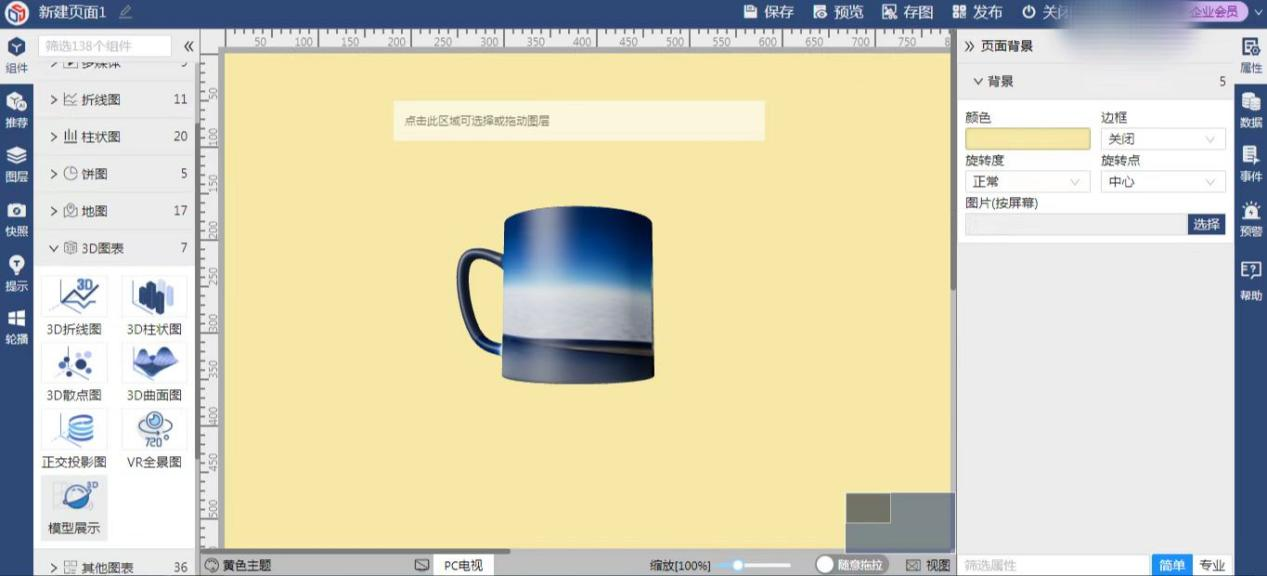
Task: Click 存图 to save as image
Action: (x=907, y=12)
